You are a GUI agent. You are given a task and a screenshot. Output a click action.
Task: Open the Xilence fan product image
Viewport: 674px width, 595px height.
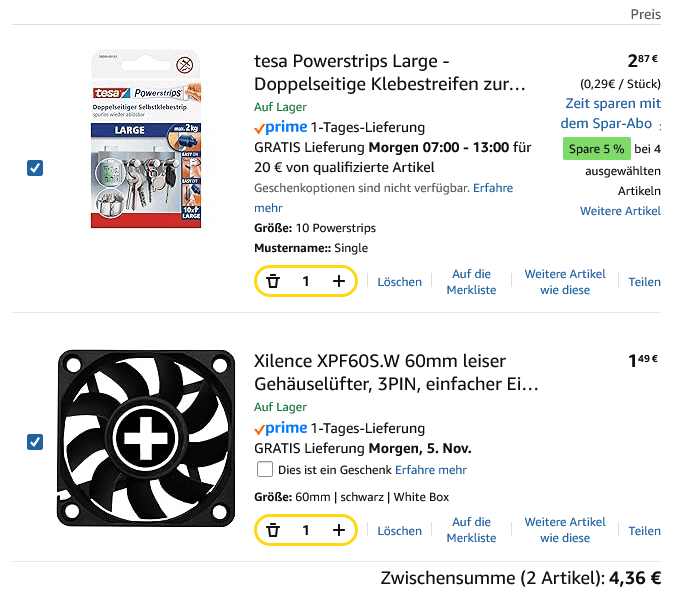pos(146,437)
